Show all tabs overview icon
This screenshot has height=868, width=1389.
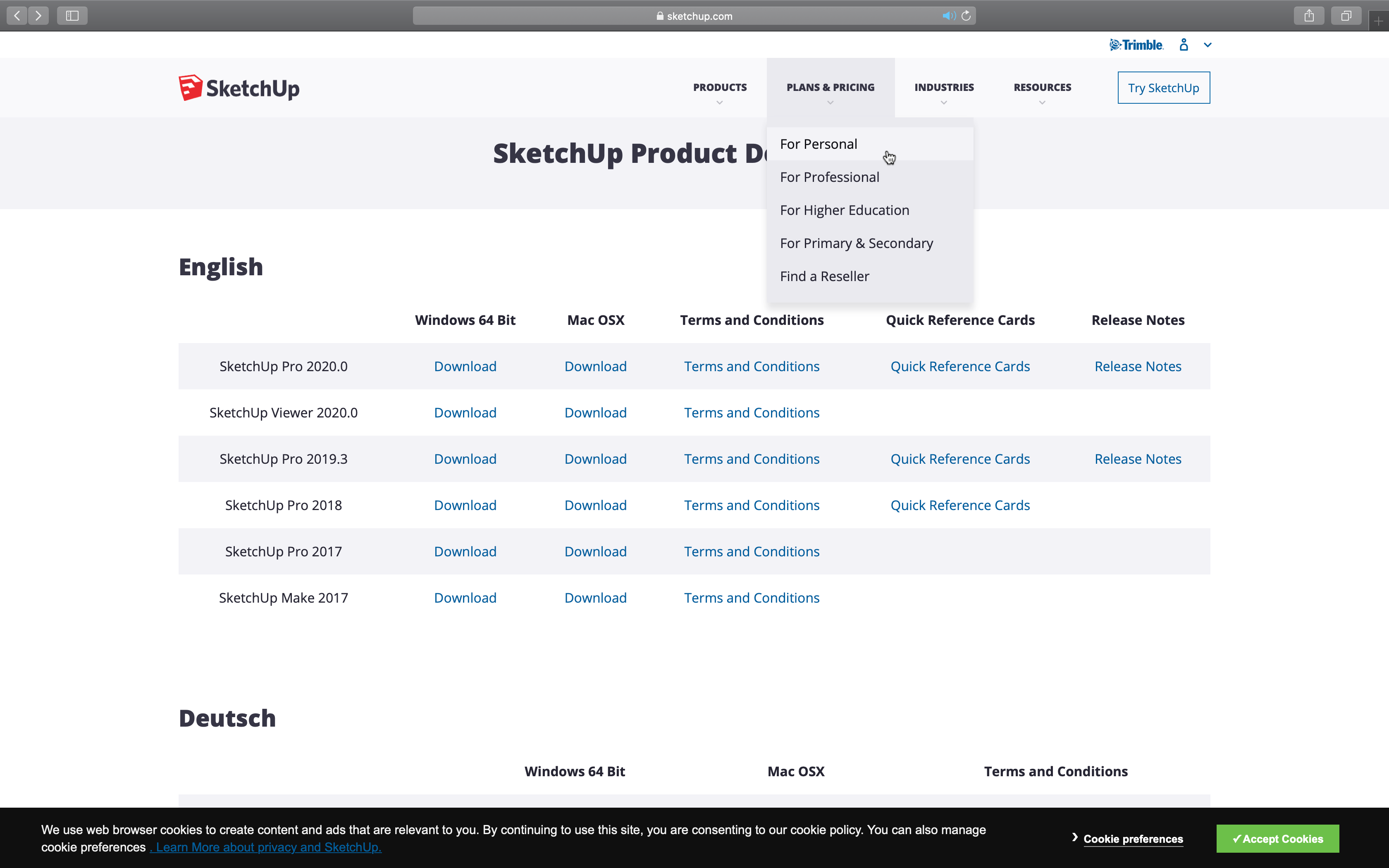1346,16
